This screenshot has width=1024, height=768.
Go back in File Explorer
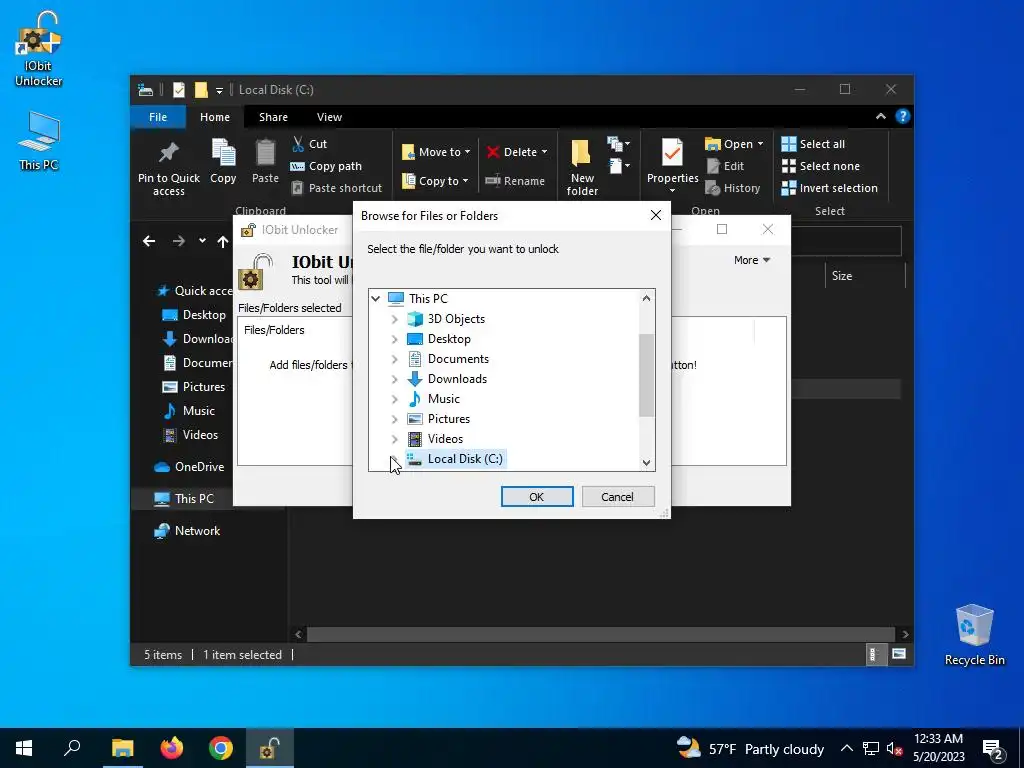149,242
